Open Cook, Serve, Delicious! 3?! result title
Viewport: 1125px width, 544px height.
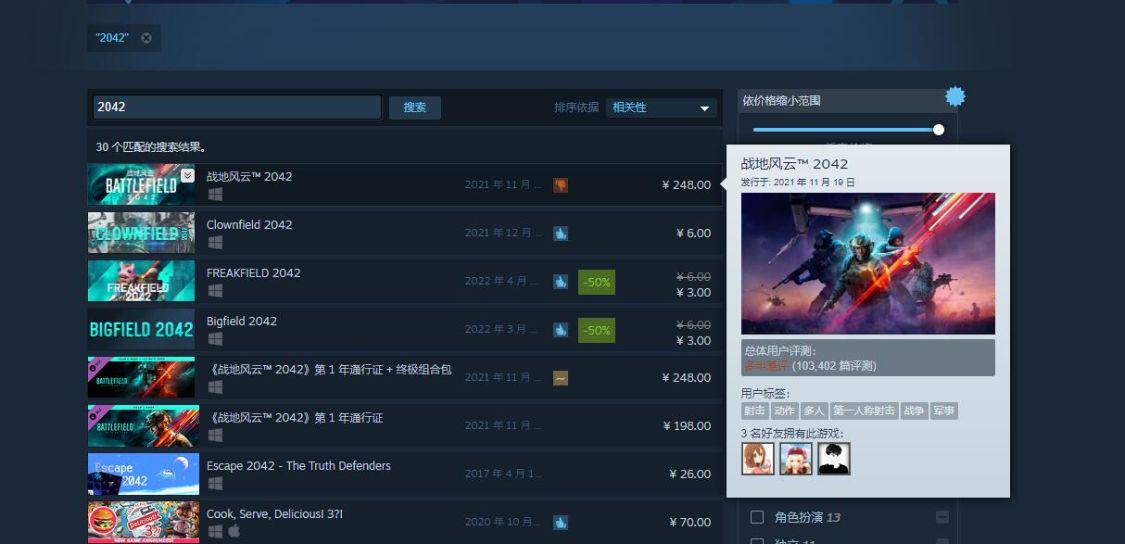275,514
